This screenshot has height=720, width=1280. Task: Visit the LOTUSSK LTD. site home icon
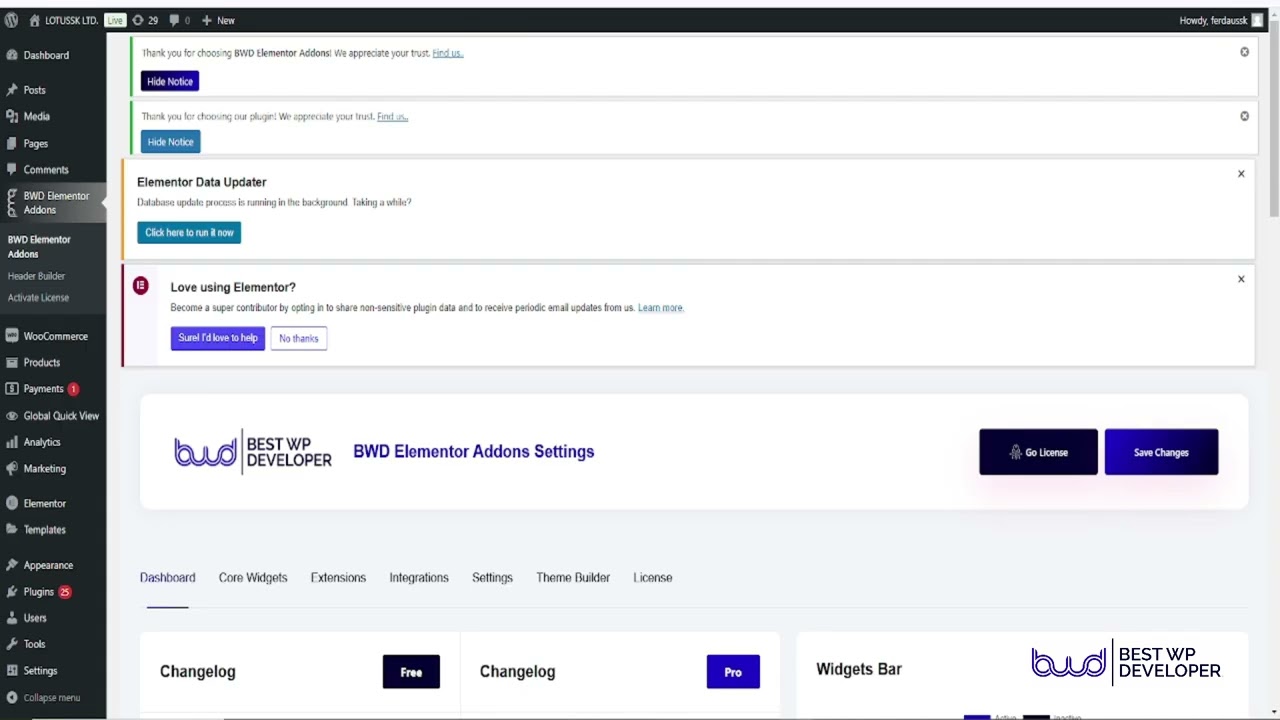(x=34, y=20)
